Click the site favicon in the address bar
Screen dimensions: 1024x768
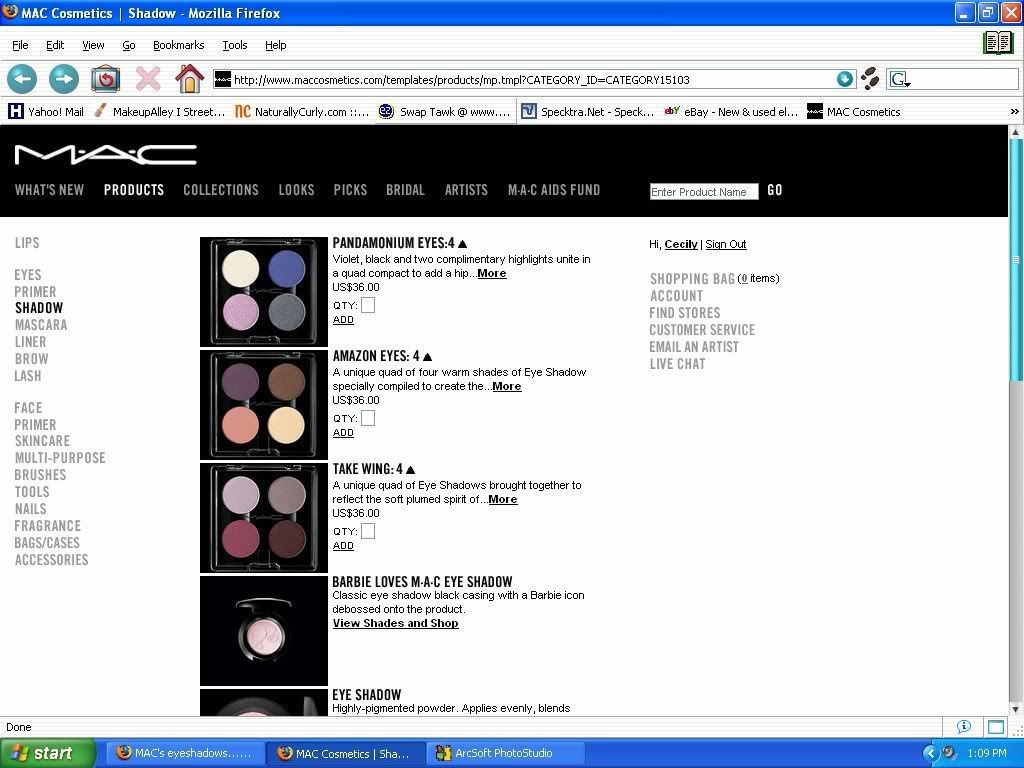(223, 80)
